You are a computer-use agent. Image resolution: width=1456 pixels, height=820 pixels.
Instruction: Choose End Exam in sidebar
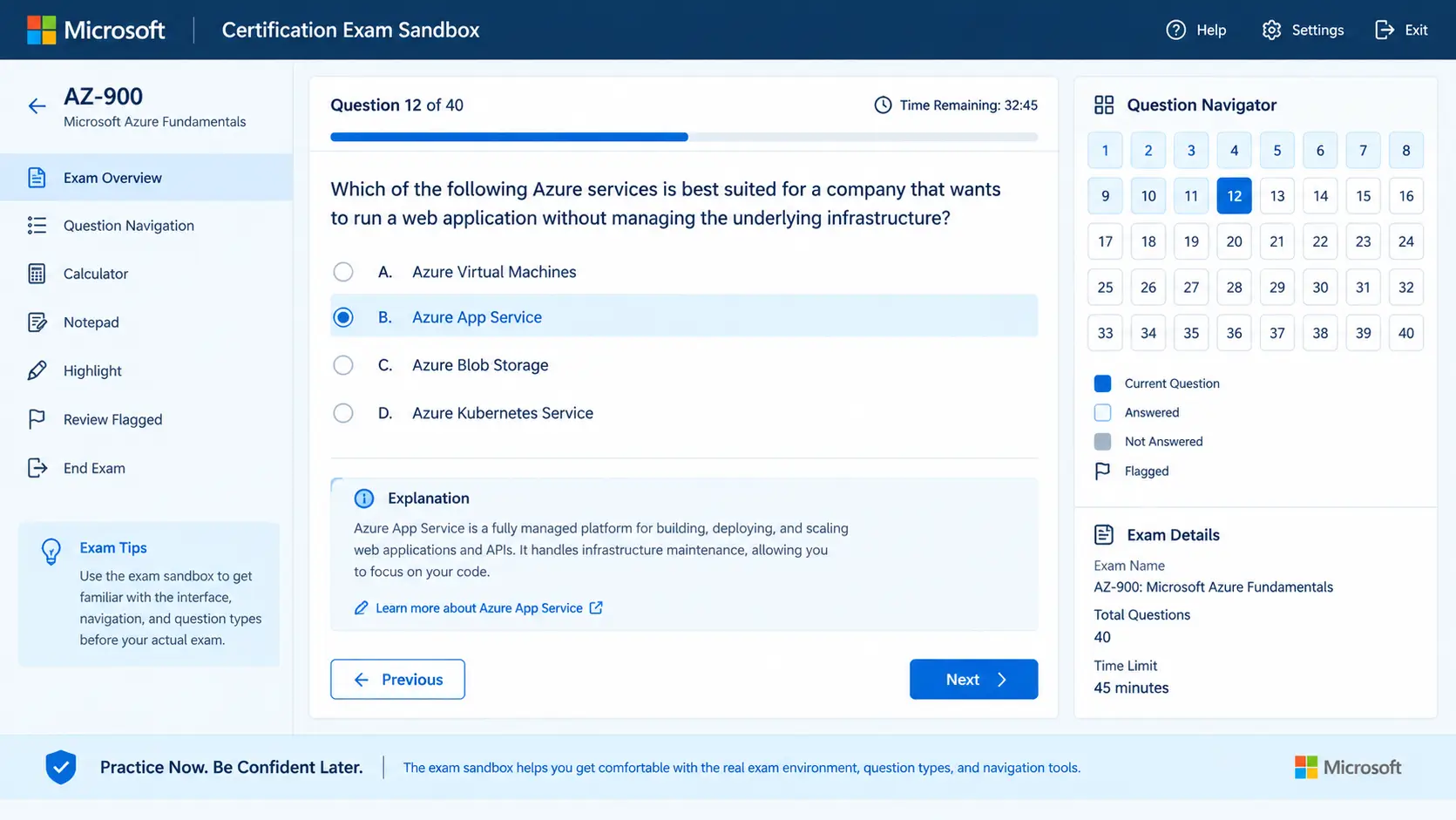pos(146,468)
